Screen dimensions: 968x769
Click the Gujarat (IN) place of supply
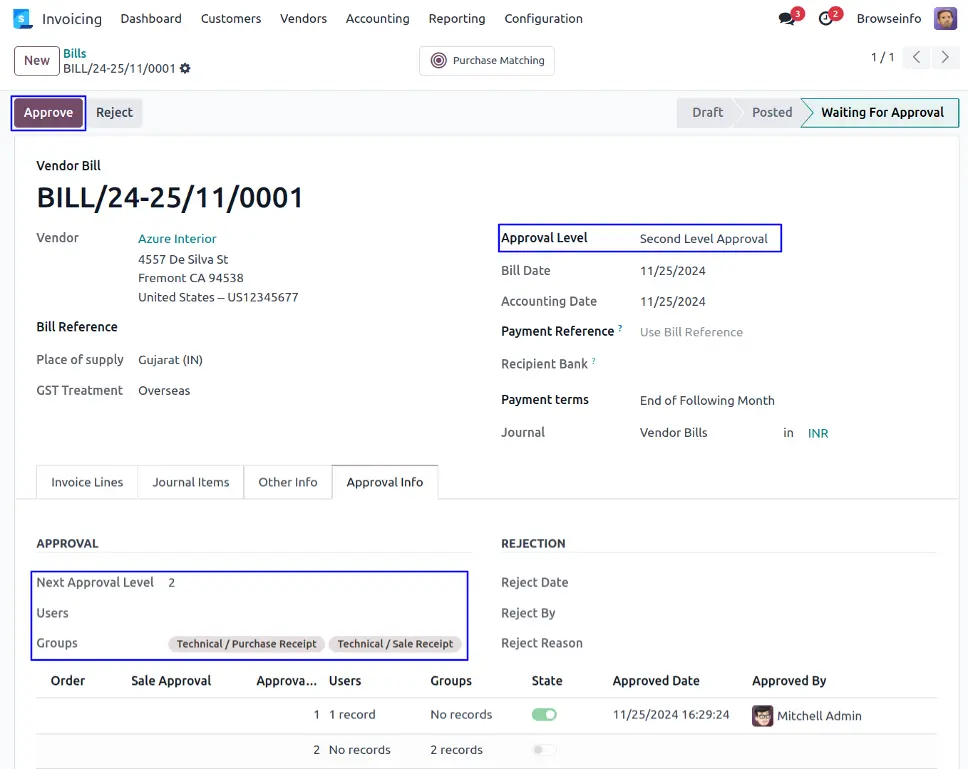170,360
